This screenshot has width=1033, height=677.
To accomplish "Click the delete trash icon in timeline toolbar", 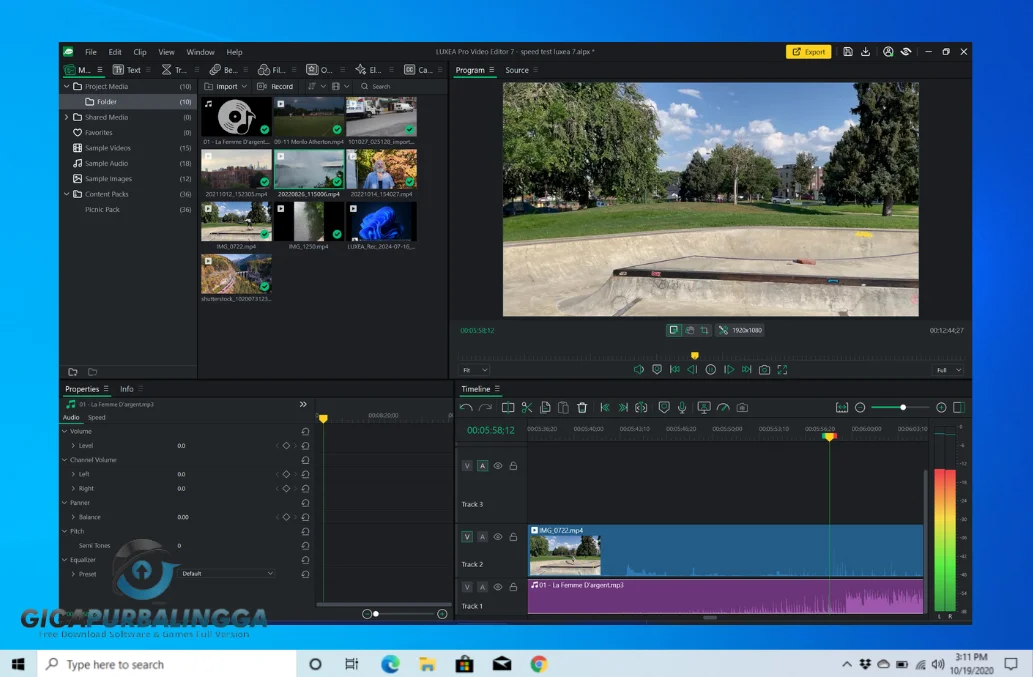I will pos(581,407).
